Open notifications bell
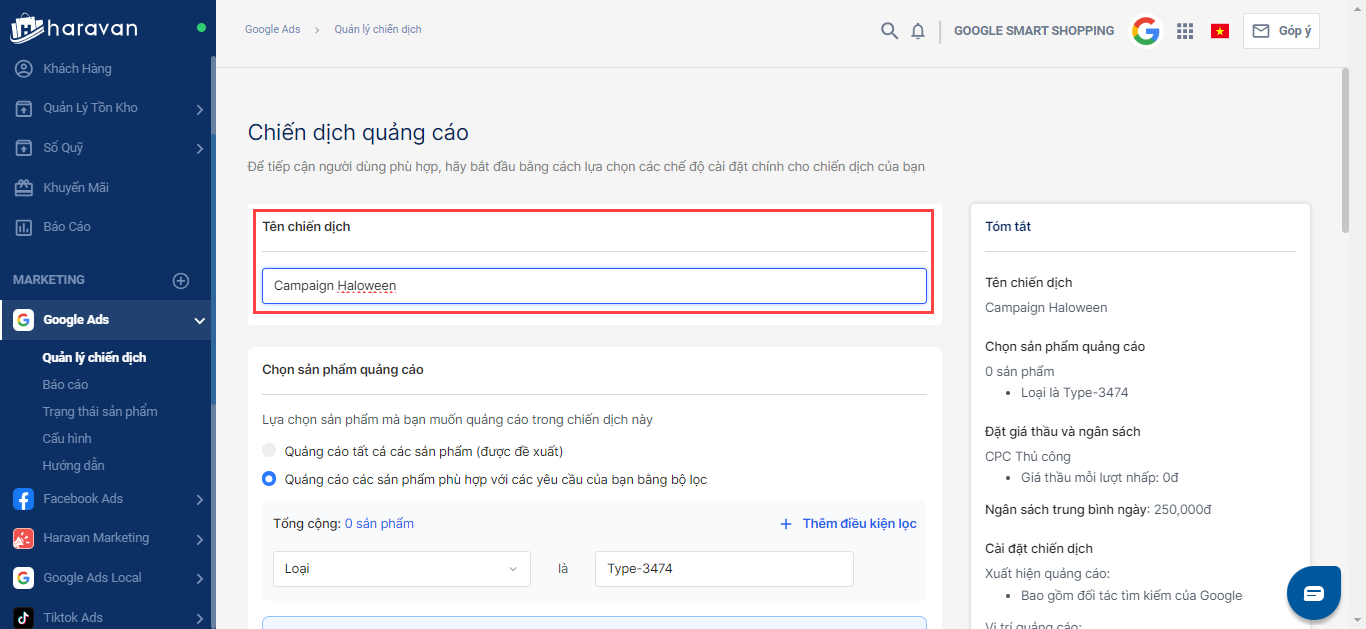 [x=918, y=31]
